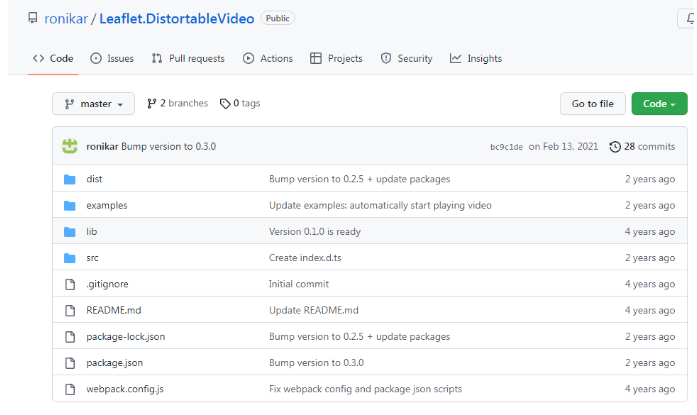Click the Go to file button
This screenshot has height=415, width=697.
(593, 104)
